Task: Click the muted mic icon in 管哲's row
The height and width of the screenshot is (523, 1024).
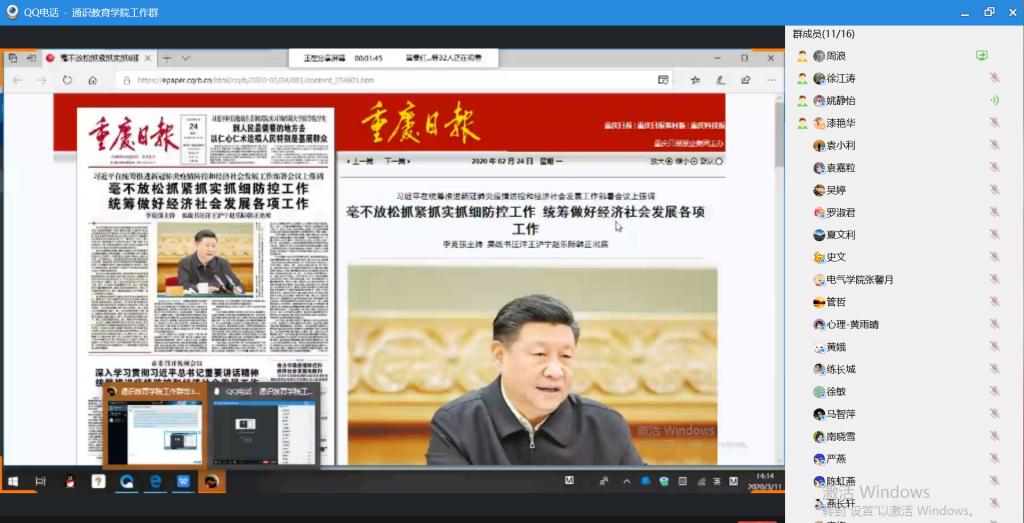Action: coord(994,302)
